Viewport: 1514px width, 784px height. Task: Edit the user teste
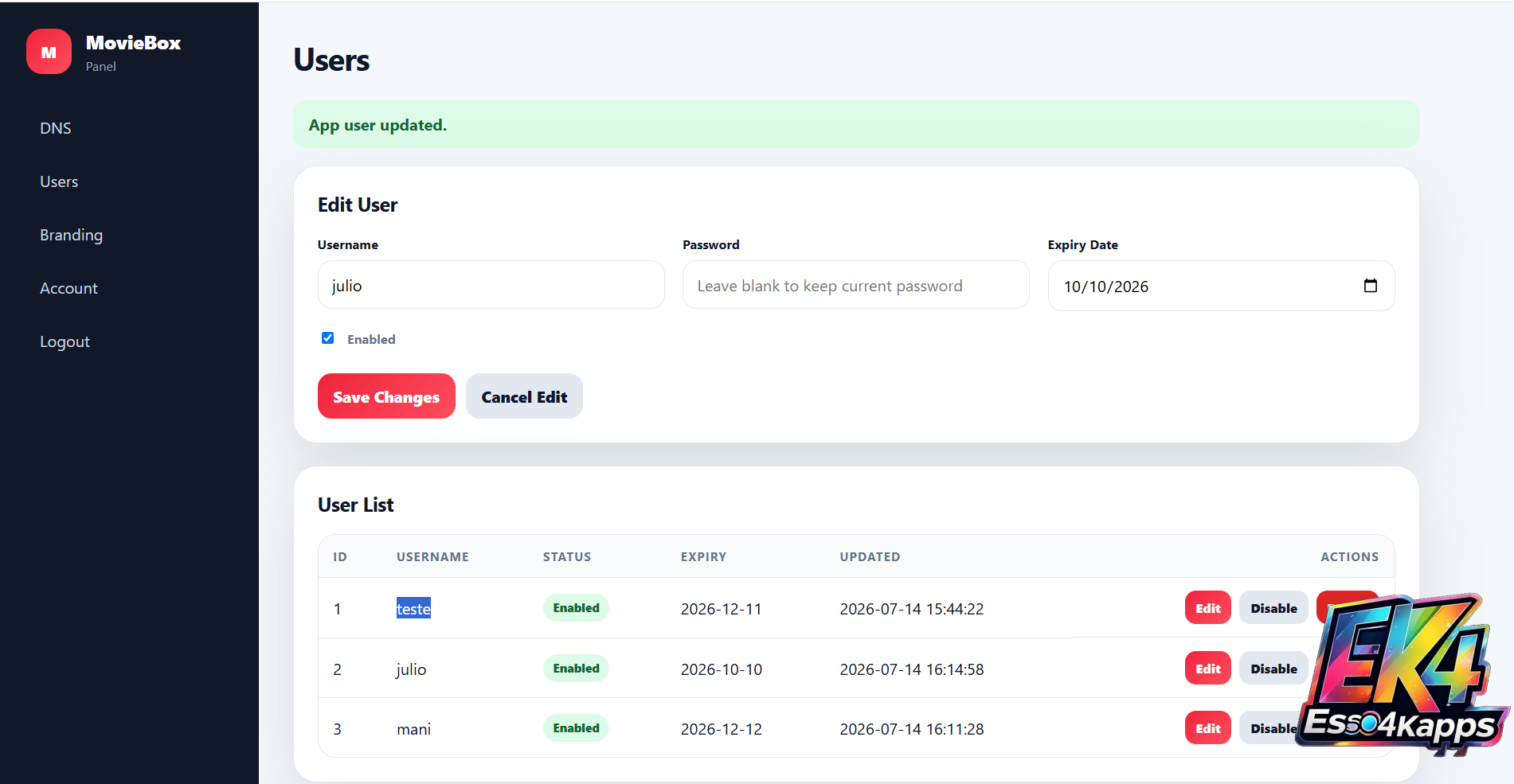[1207, 608]
